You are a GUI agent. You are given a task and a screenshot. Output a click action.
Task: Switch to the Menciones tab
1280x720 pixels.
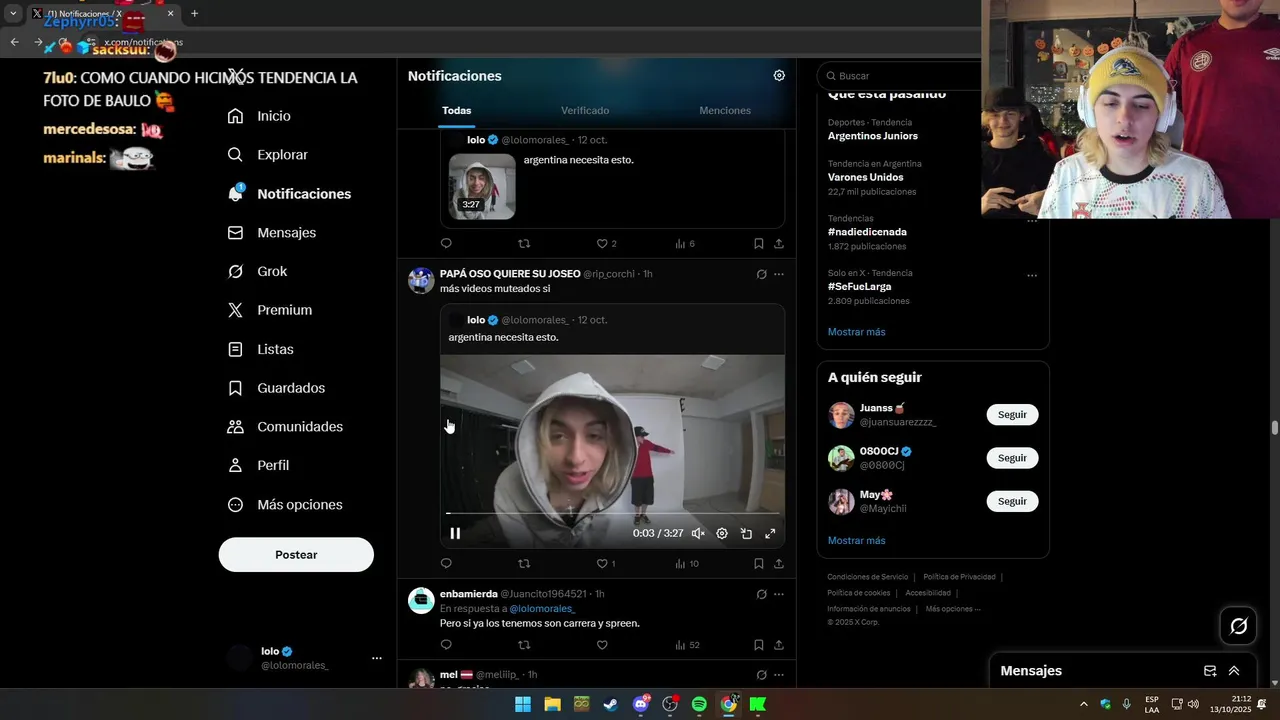click(x=725, y=110)
